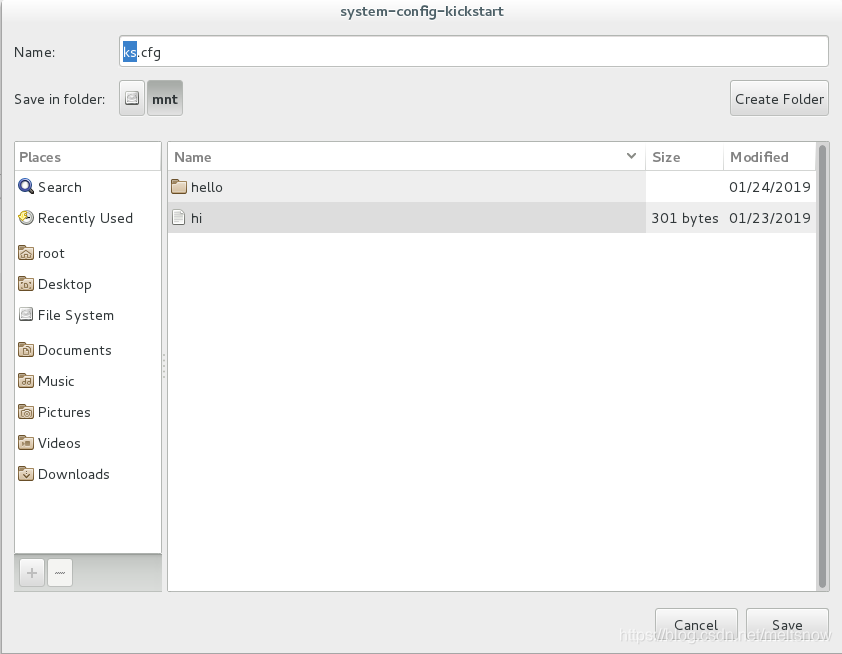The image size is (842, 654).
Task: Go to the Pictures place label
Action: click(64, 412)
